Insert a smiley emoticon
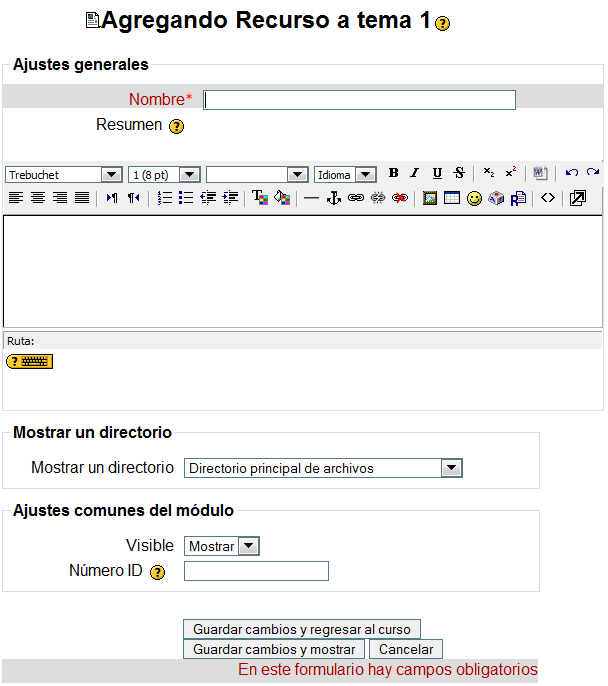The height and width of the screenshot is (686, 608). [474, 198]
